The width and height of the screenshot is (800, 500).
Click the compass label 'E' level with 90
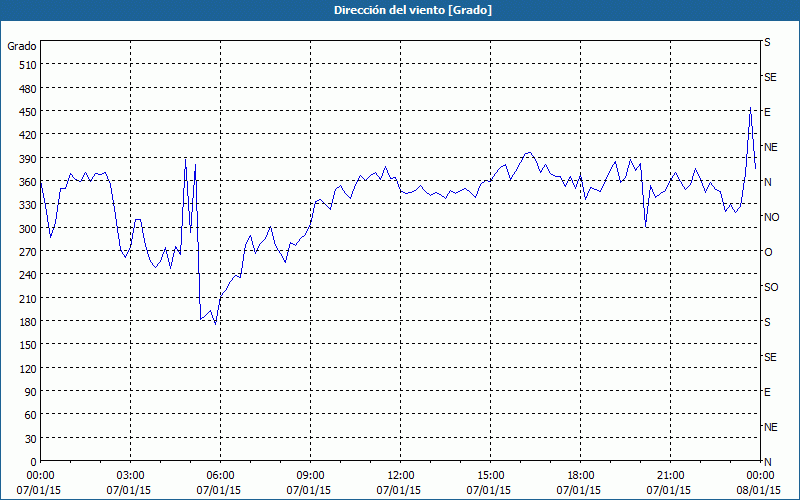pyautogui.click(x=767, y=392)
